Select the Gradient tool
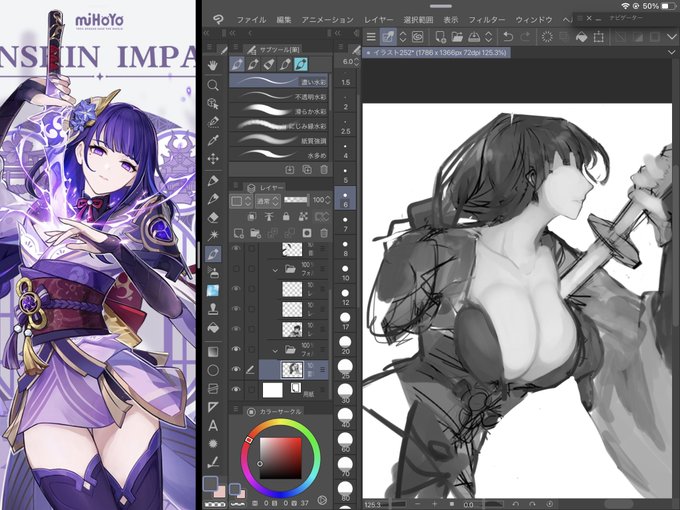Viewport: 680px width, 510px height. [x=212, y=351]
